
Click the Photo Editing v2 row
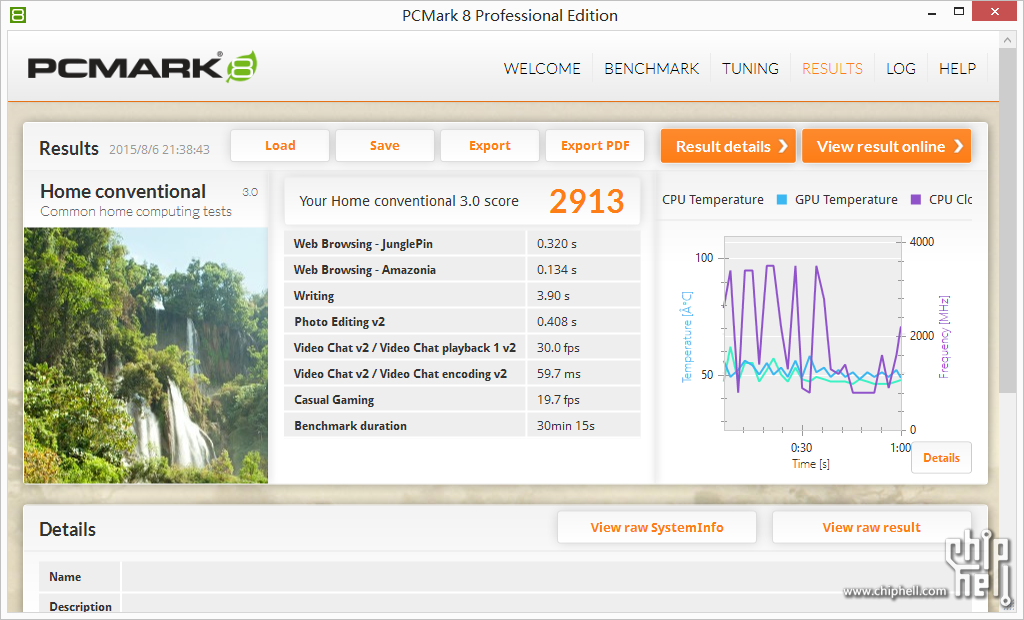(462, 321)
